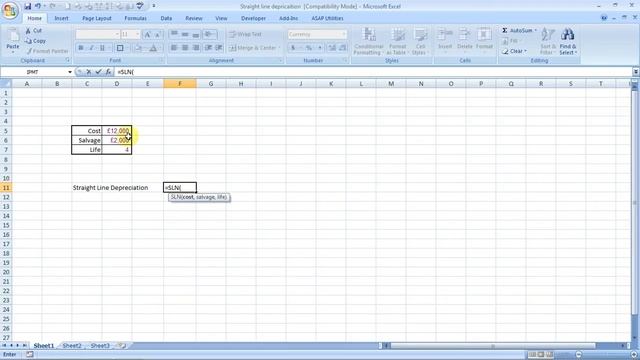Viewport: 640px width, 360px height.
Task: Switch to Page Layout tab
Action: (97, 18)
